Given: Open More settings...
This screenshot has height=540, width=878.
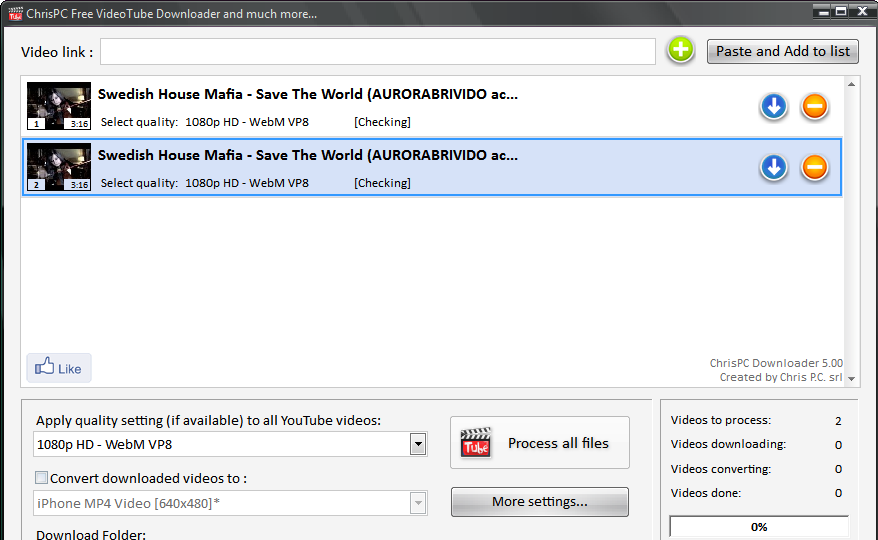Looking at the screenshot, I should pyautogui.click(x=540, y=501).
